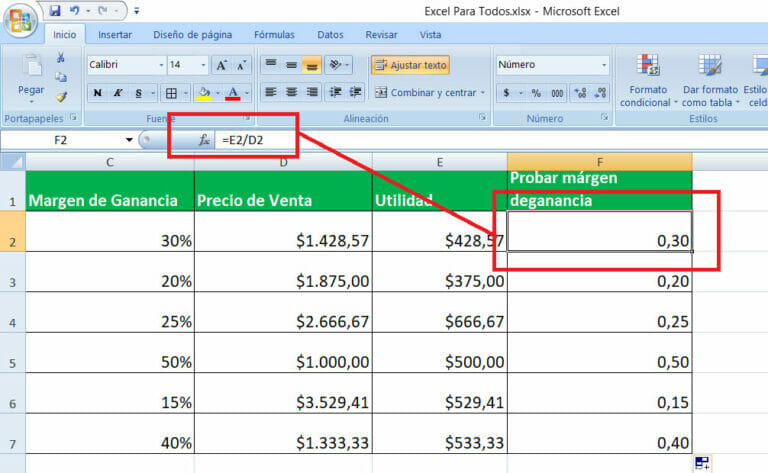Screen dimensions: 768x473
Task: Apply red font color A
Action: [233, 93]
